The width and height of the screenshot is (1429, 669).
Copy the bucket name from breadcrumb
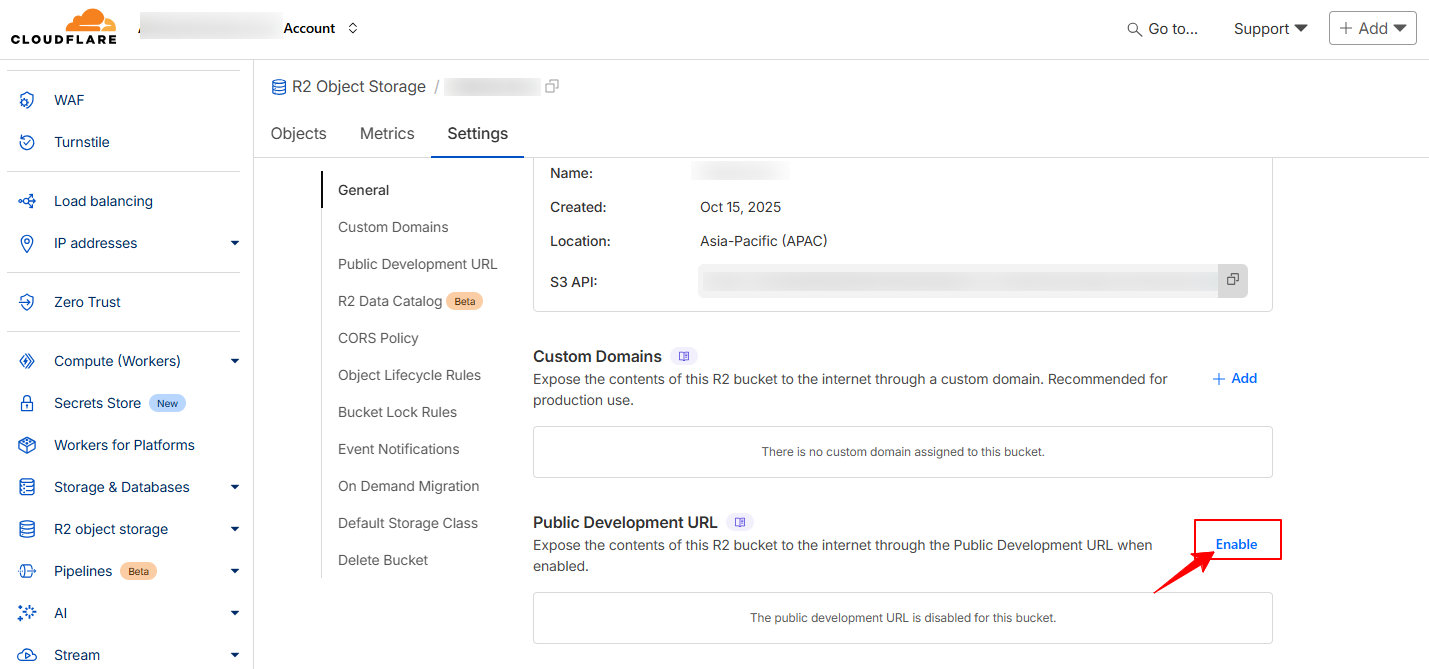tap(552, 87)
